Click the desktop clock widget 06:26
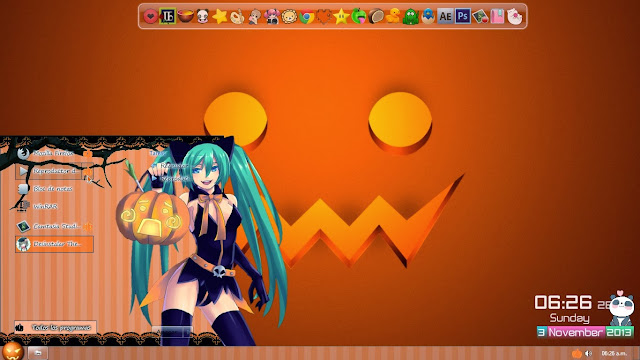 (x=563, y=303)
